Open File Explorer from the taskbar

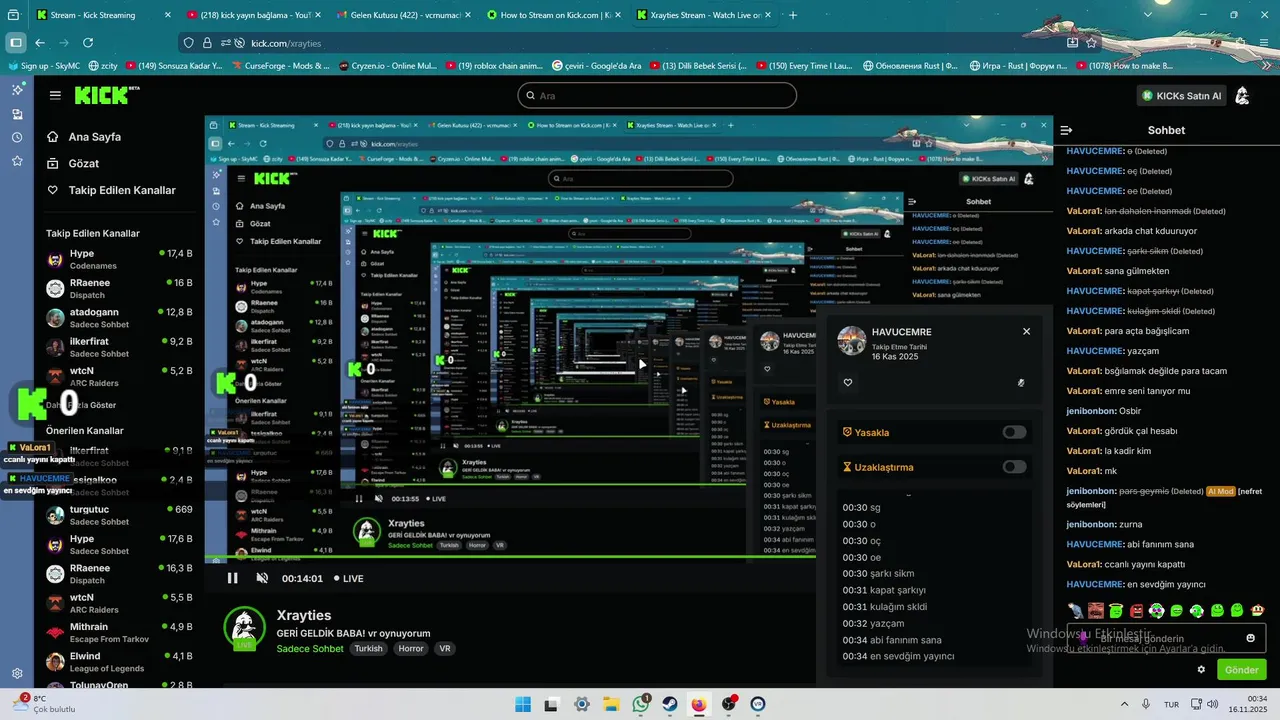click(x=611, y=704)
